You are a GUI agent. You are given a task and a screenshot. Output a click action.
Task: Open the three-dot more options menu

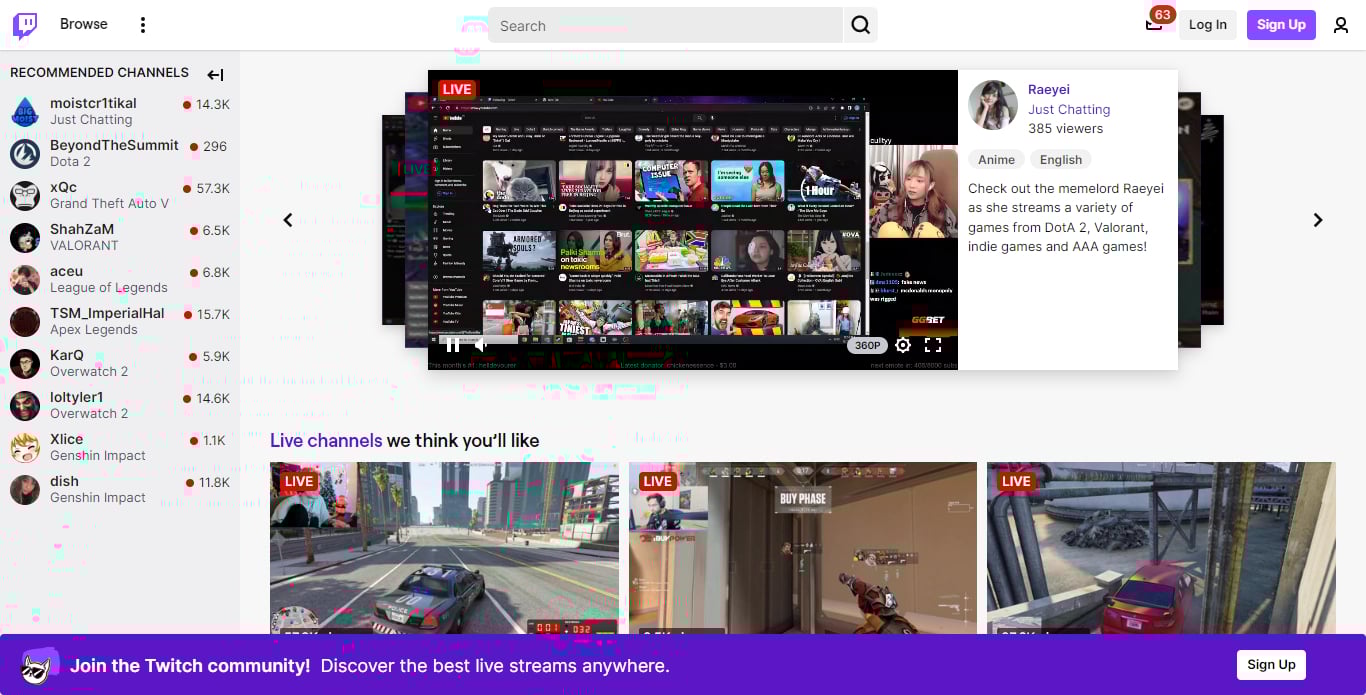tap(143, 25)
